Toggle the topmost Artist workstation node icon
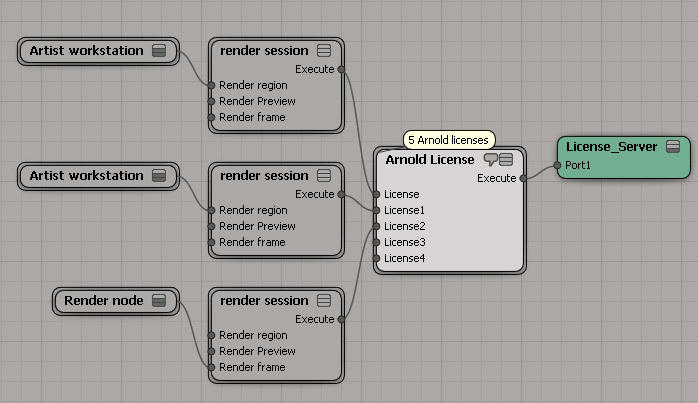Image resolution: width=698 pixels, height=403 pixels. pyautogui.click(x=159, y=51)
